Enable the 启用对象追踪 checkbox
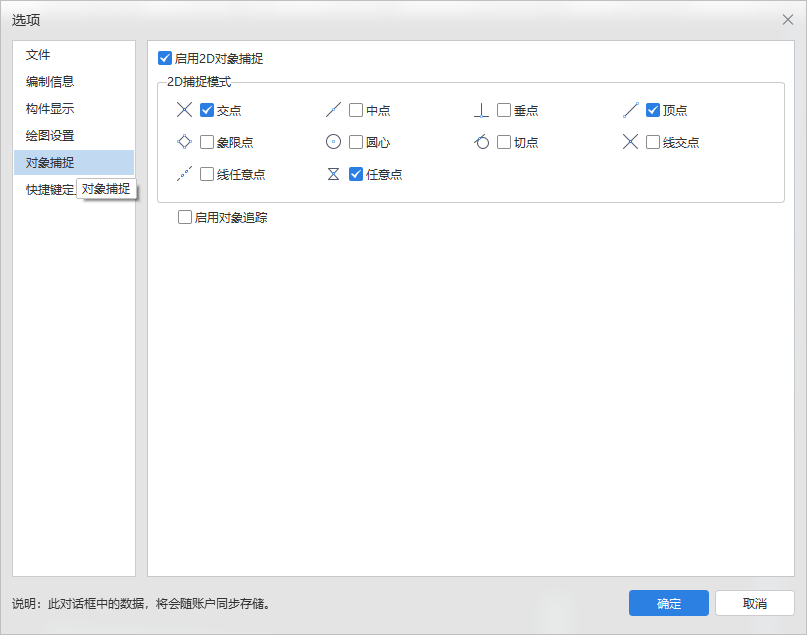Screen dimensions: 807x635 click(x=185, y=217)
